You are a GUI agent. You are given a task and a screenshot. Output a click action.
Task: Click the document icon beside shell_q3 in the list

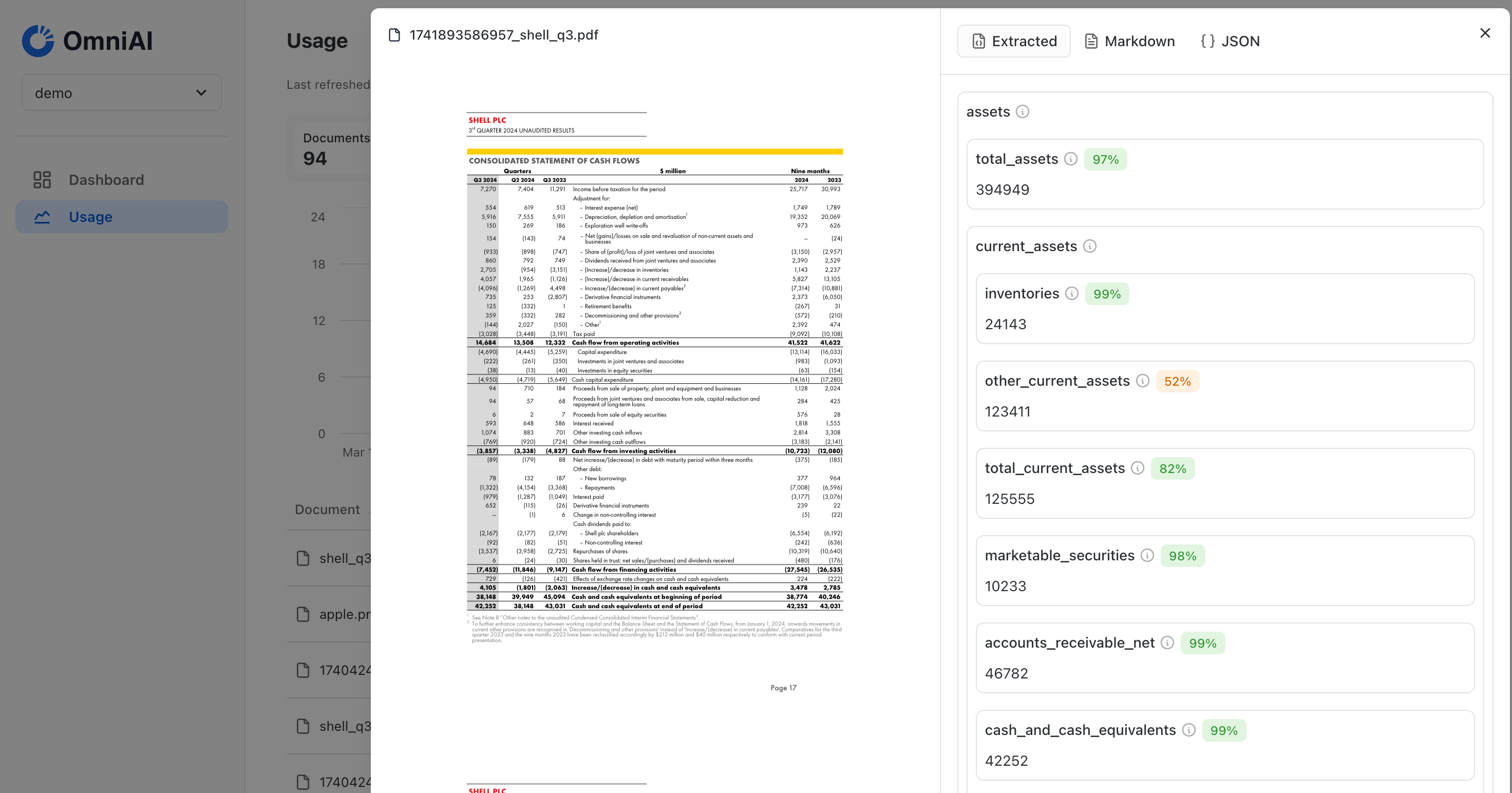click(x=303, y=558)
